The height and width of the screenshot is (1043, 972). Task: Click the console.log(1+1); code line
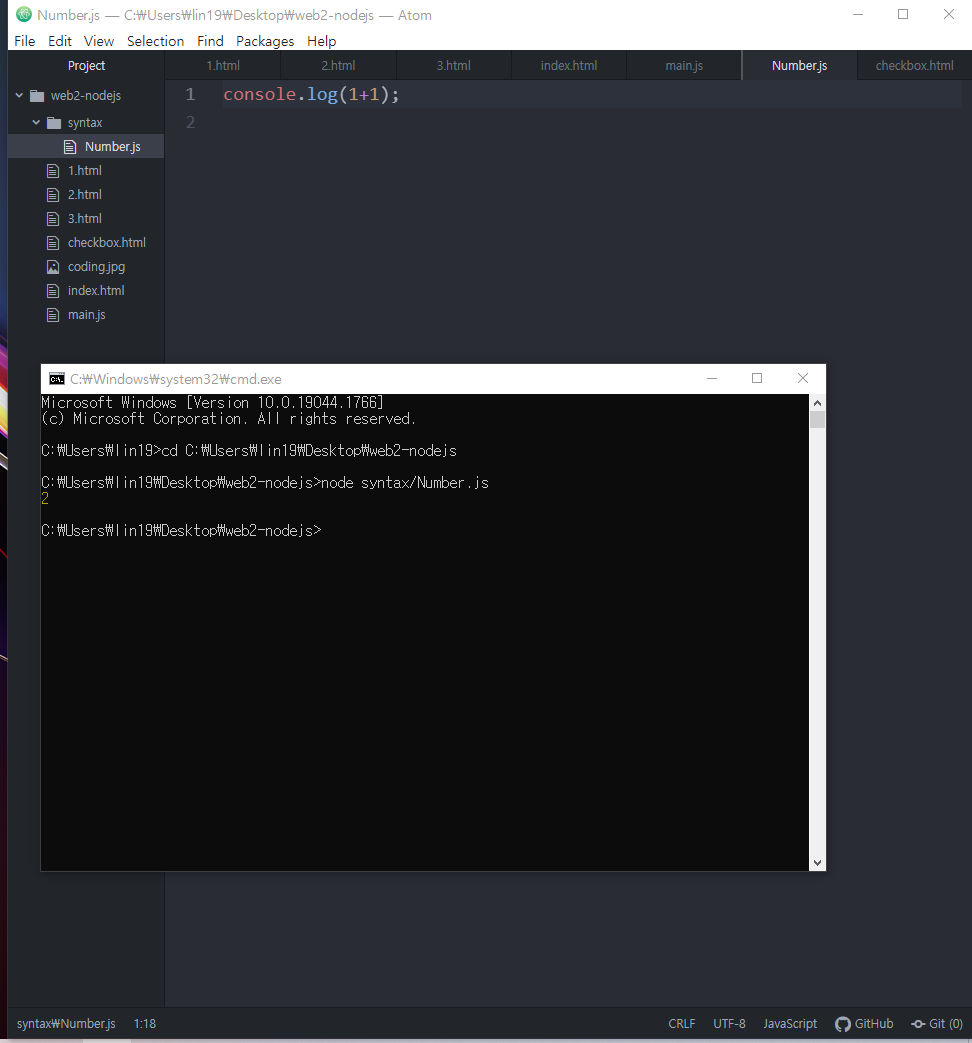[311, 94]
